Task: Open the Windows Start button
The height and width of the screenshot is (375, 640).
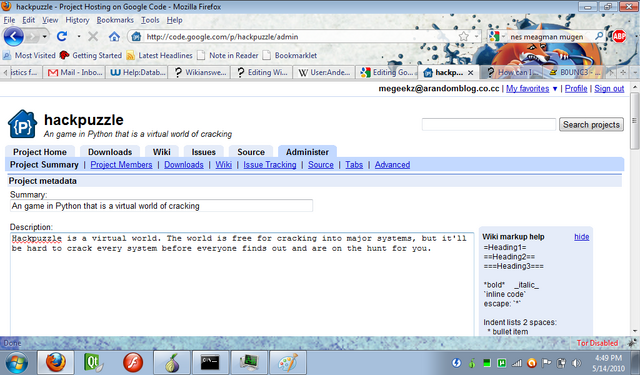Action: (17, 362)
